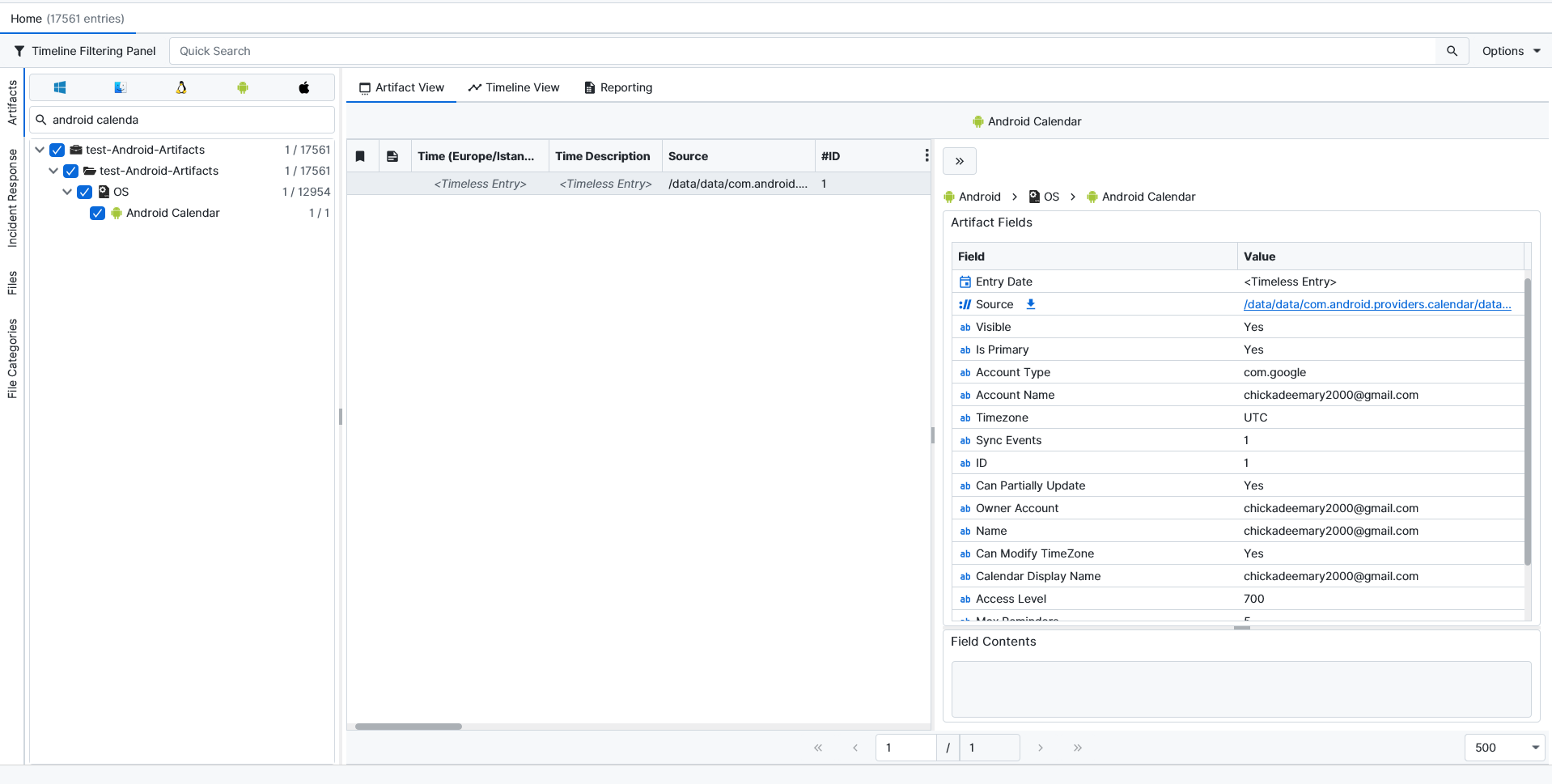Select the Windows platform filter icon

(60, 87)
